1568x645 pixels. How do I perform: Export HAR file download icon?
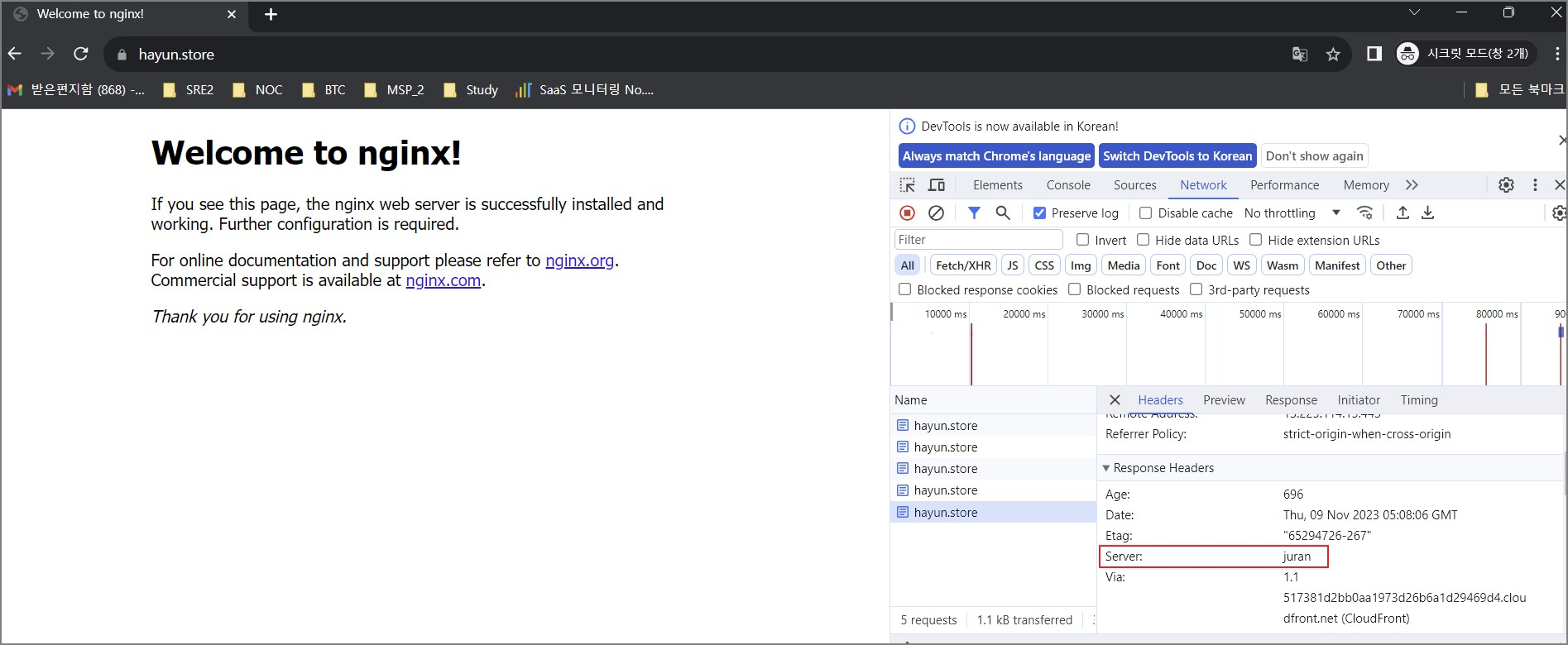click(1427, 213)
